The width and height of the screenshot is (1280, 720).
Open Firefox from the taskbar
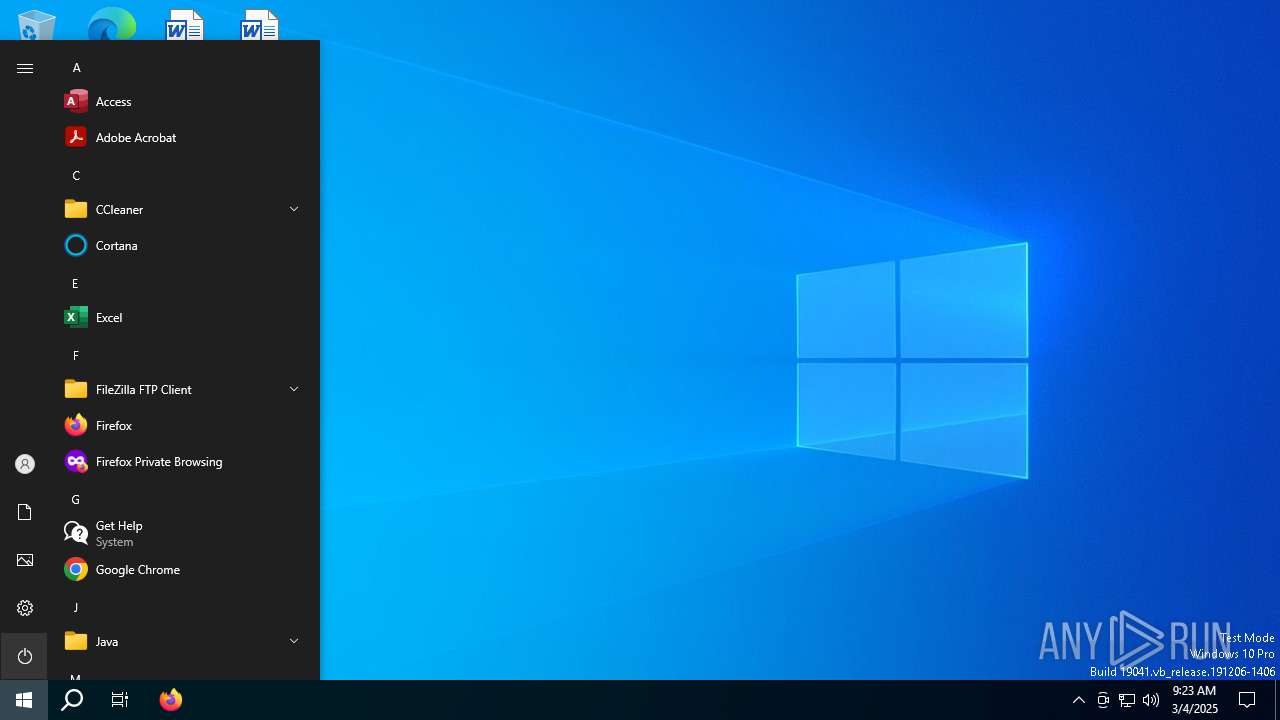(171, 700)
